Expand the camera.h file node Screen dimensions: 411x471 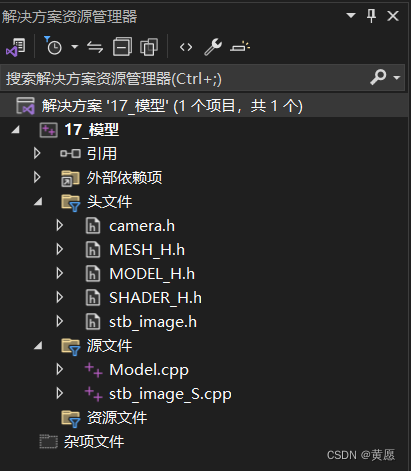coord(60,225)
